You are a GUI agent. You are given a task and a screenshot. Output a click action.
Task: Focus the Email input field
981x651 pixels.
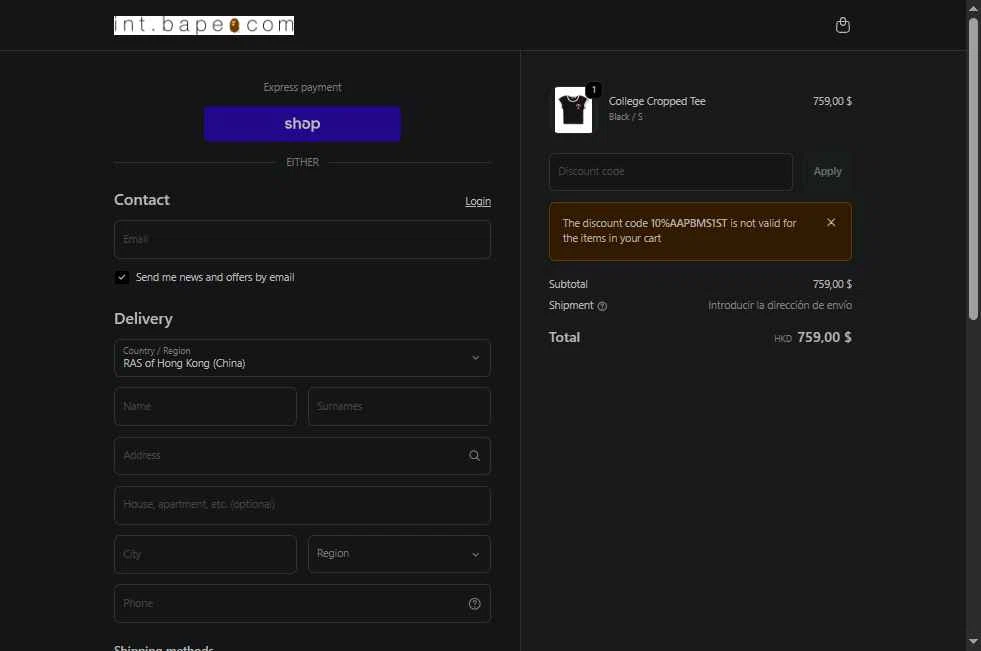[x=302, y=240]
